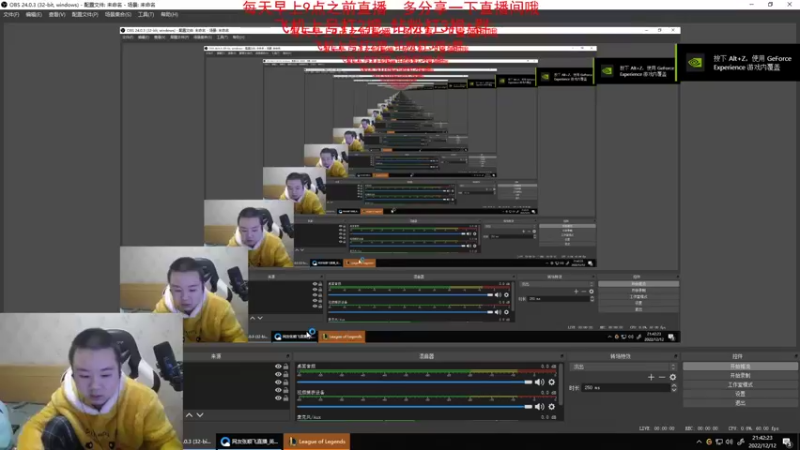Pop out the 混音器 mixer dock panel
The width and height of the screenshot is (800, 450).
click(x=562, y=356)
